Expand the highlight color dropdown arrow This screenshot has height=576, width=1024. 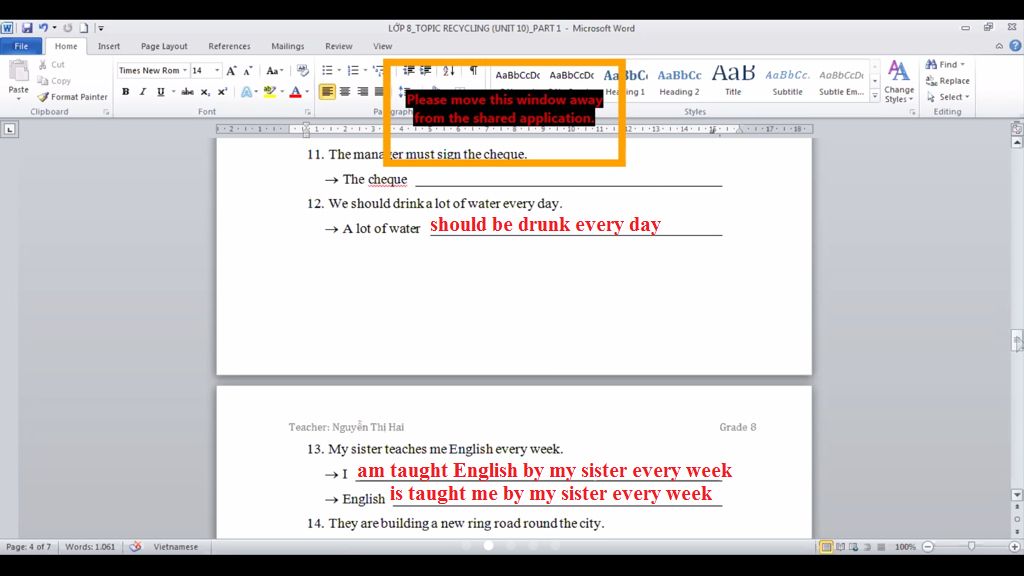pyautogui.click(x=282, y=92)
